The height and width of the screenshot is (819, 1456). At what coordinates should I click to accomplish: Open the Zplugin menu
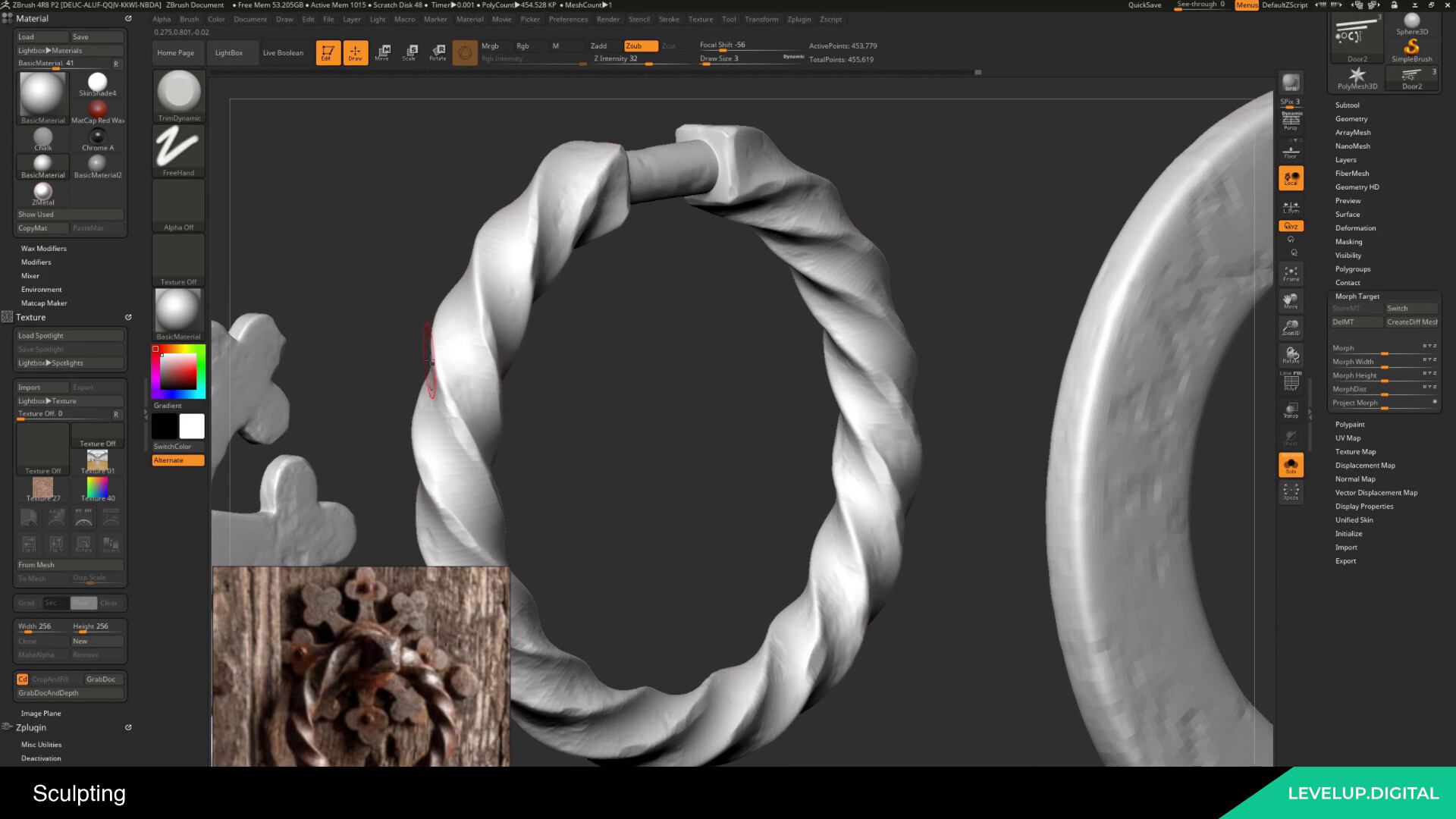(x=799, y=19)
